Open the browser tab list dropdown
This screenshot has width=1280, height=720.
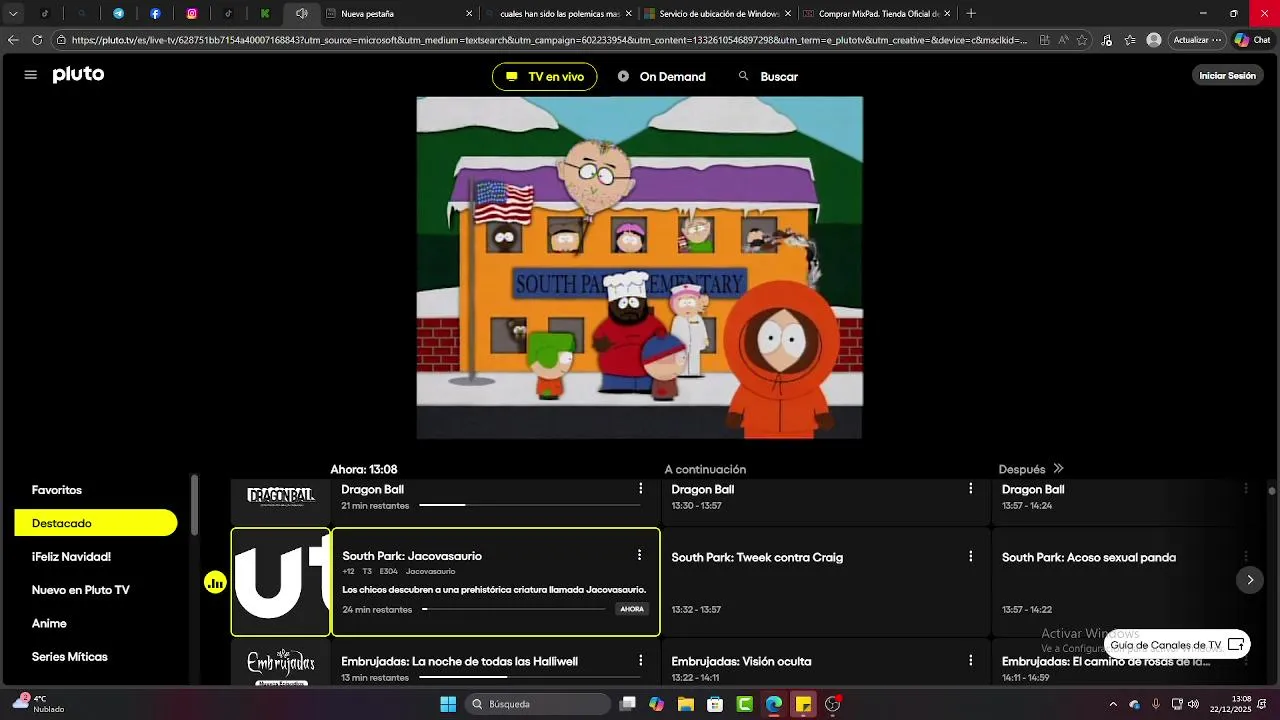click(13, 14)
